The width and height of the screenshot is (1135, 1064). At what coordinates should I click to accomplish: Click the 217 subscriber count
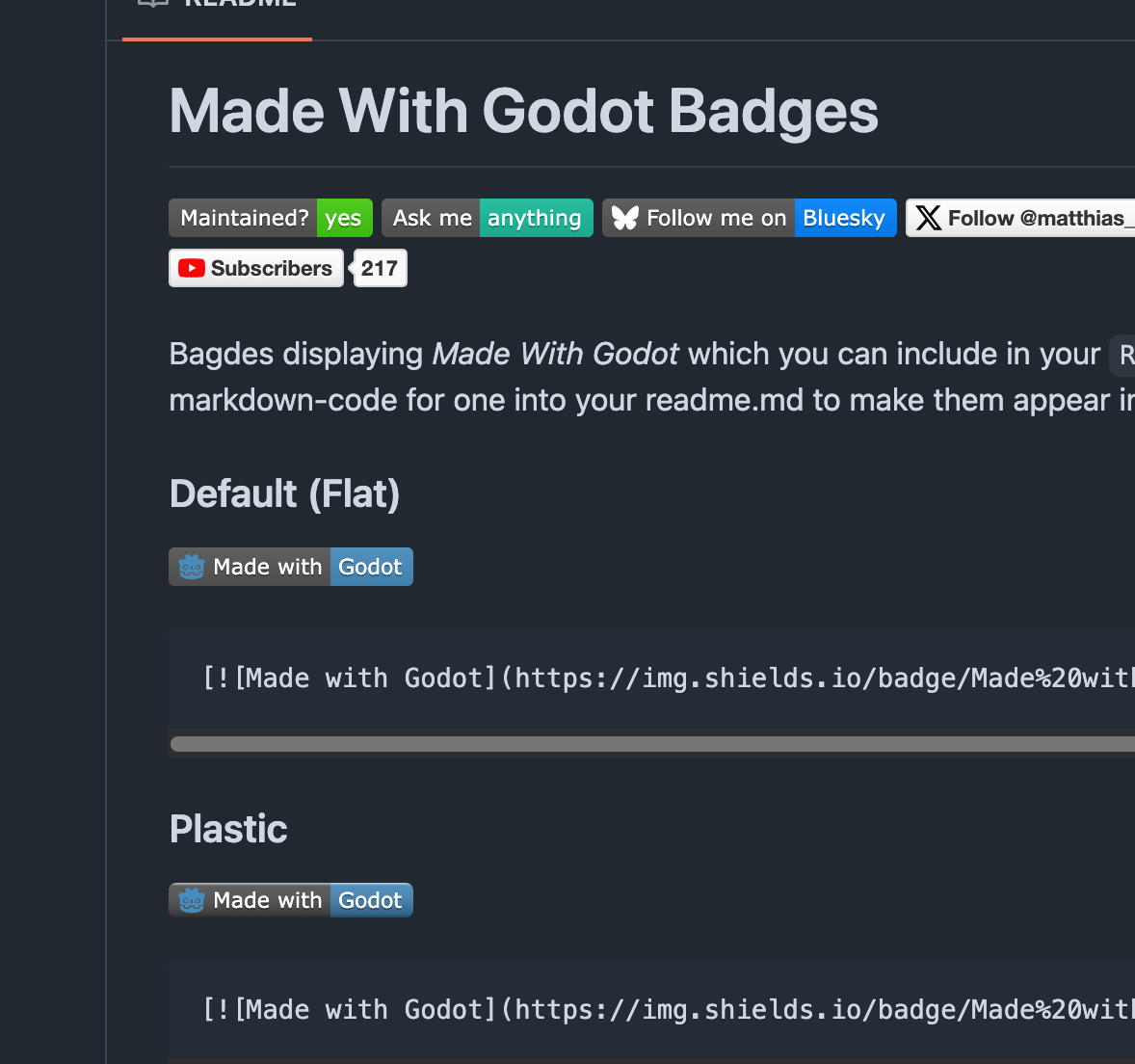tap(380, 269)
